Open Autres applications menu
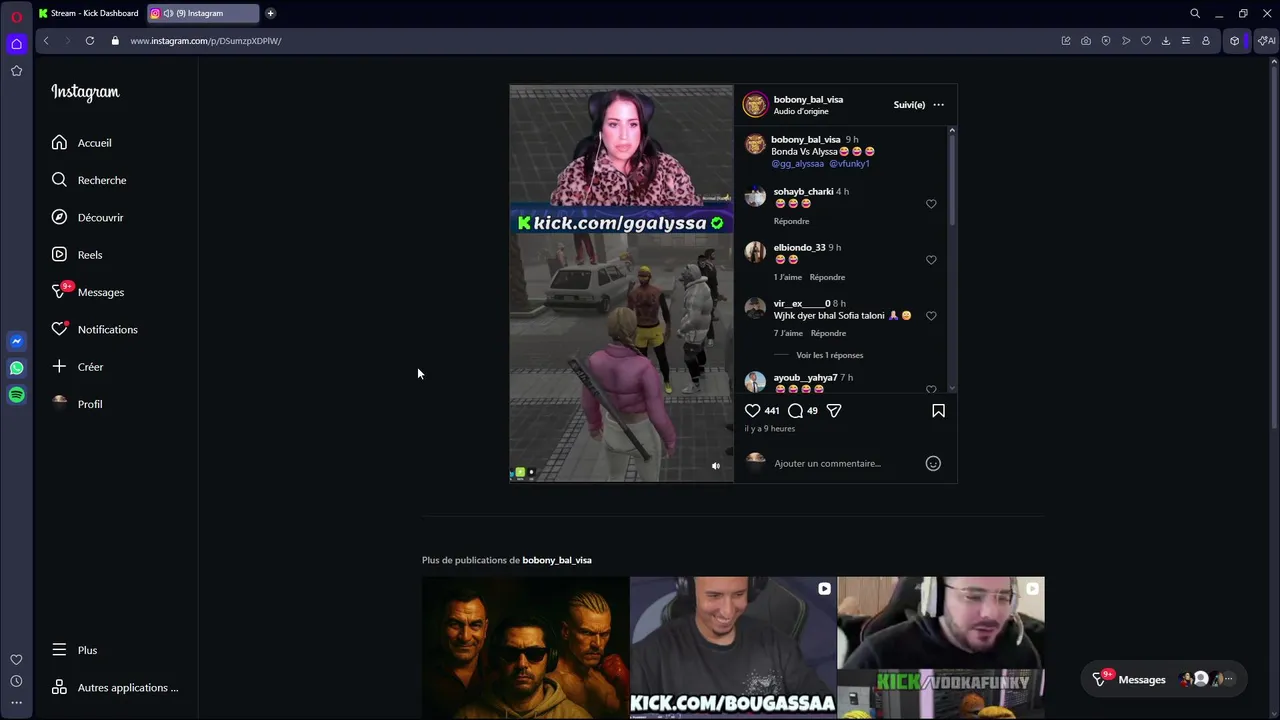Image resolution: width=1280 pixels, height=720 pixels. [x=115, y=688]
